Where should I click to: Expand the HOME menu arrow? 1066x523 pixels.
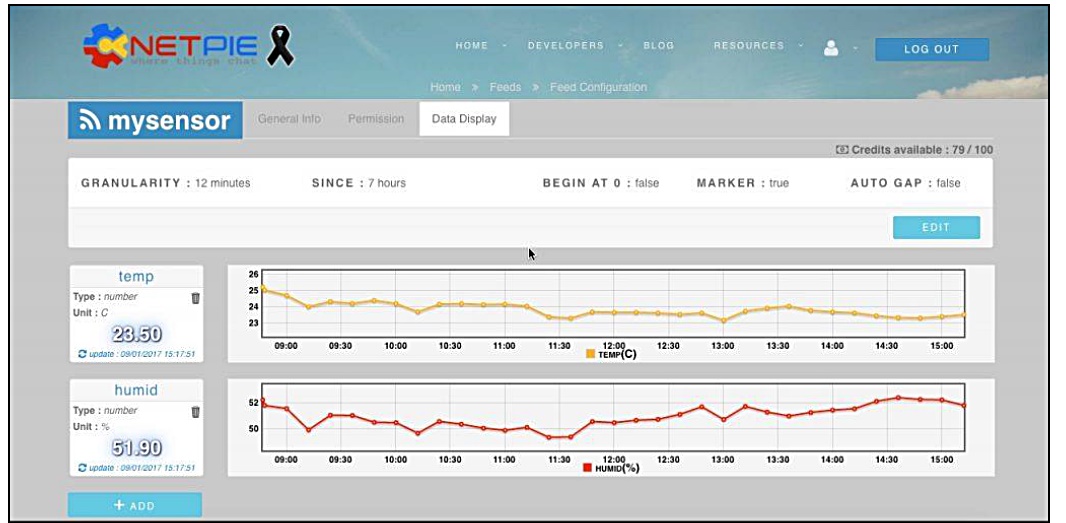point(505,47)
